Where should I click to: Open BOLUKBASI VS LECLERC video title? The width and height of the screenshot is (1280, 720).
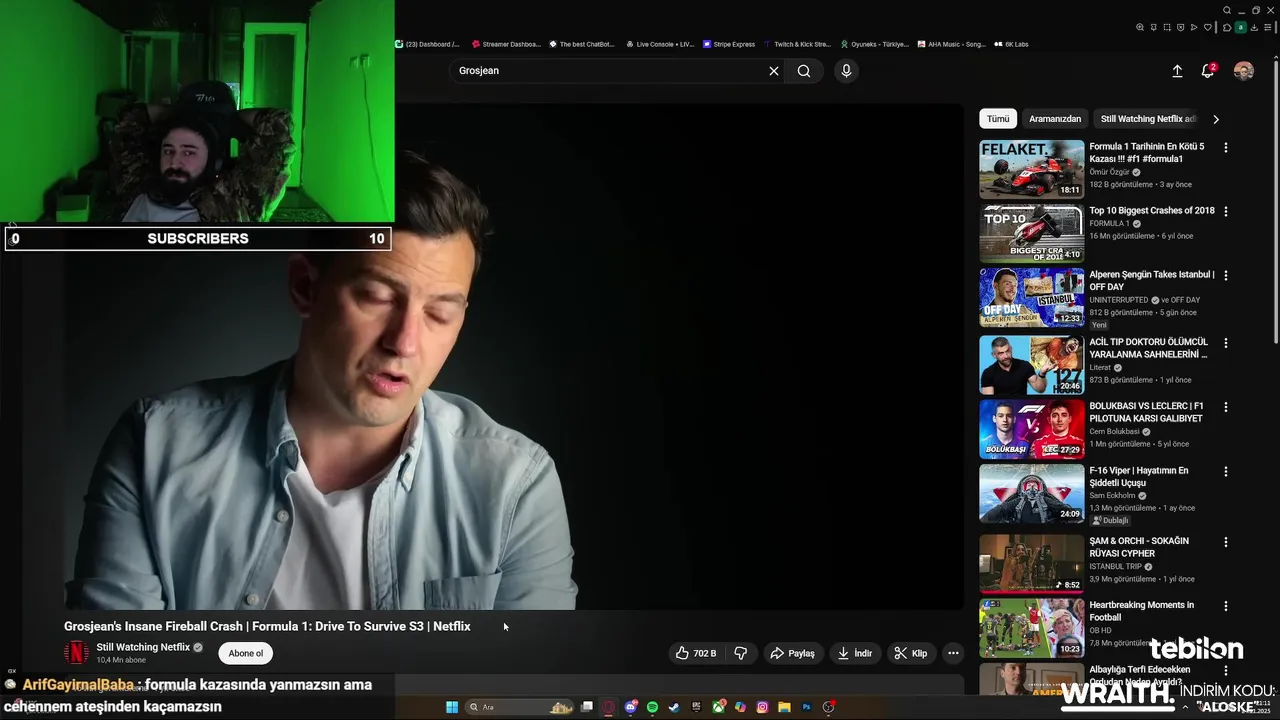(x=1146, y=412)
